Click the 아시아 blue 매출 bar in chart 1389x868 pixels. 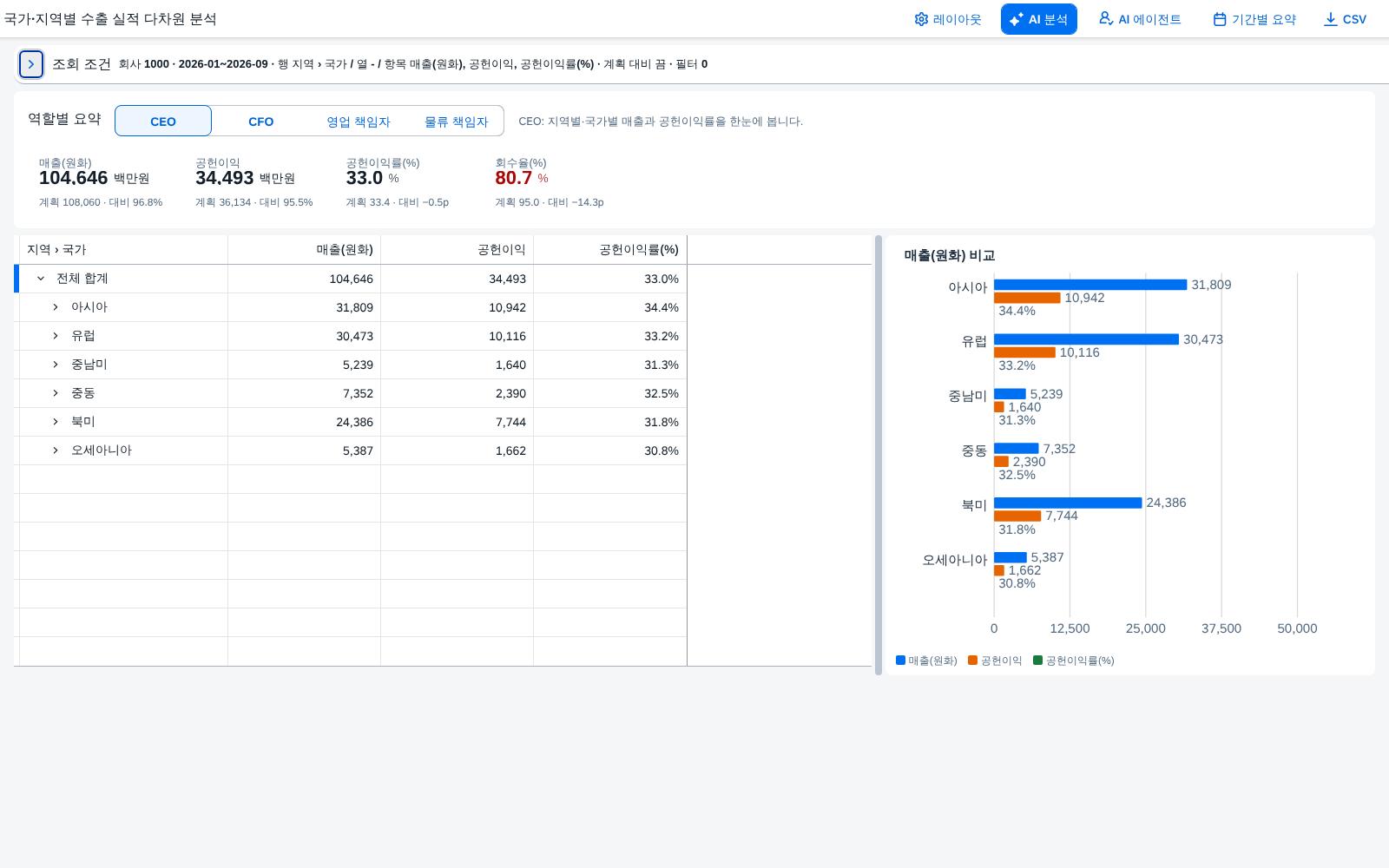(1090, 285)
